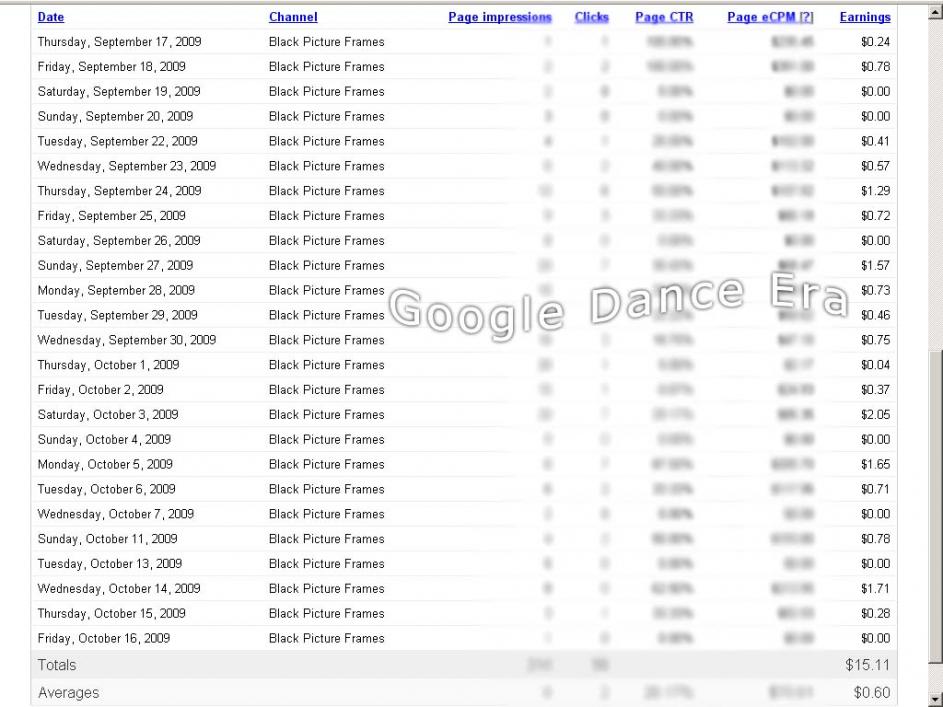Select date Friday, September 18, 2009
This screenshot has width=943, height=707.
tap(111, 67)
